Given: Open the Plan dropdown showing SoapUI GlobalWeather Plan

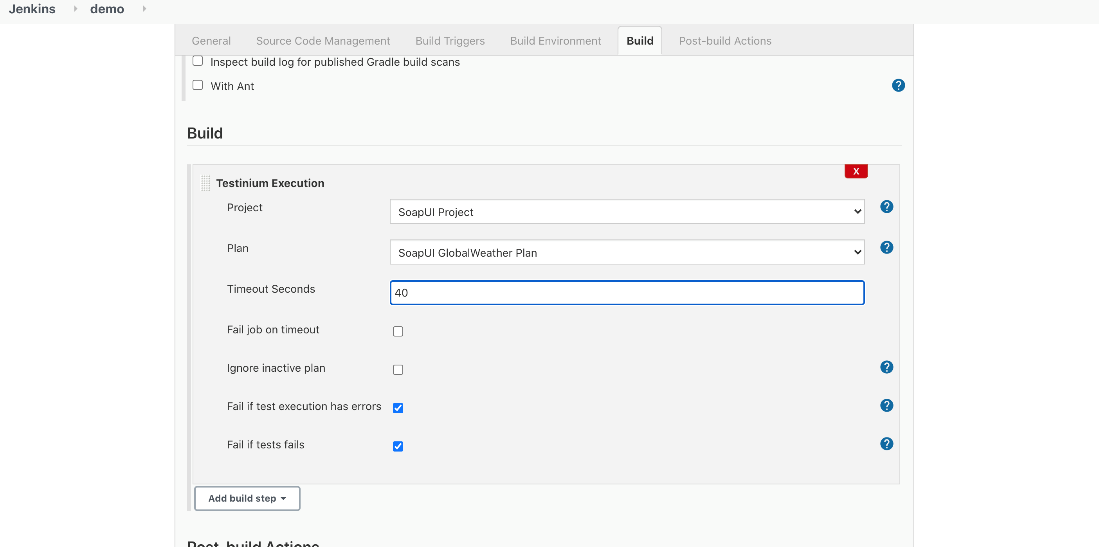Looking at the screenshot, I should click(x=627, y=252).
